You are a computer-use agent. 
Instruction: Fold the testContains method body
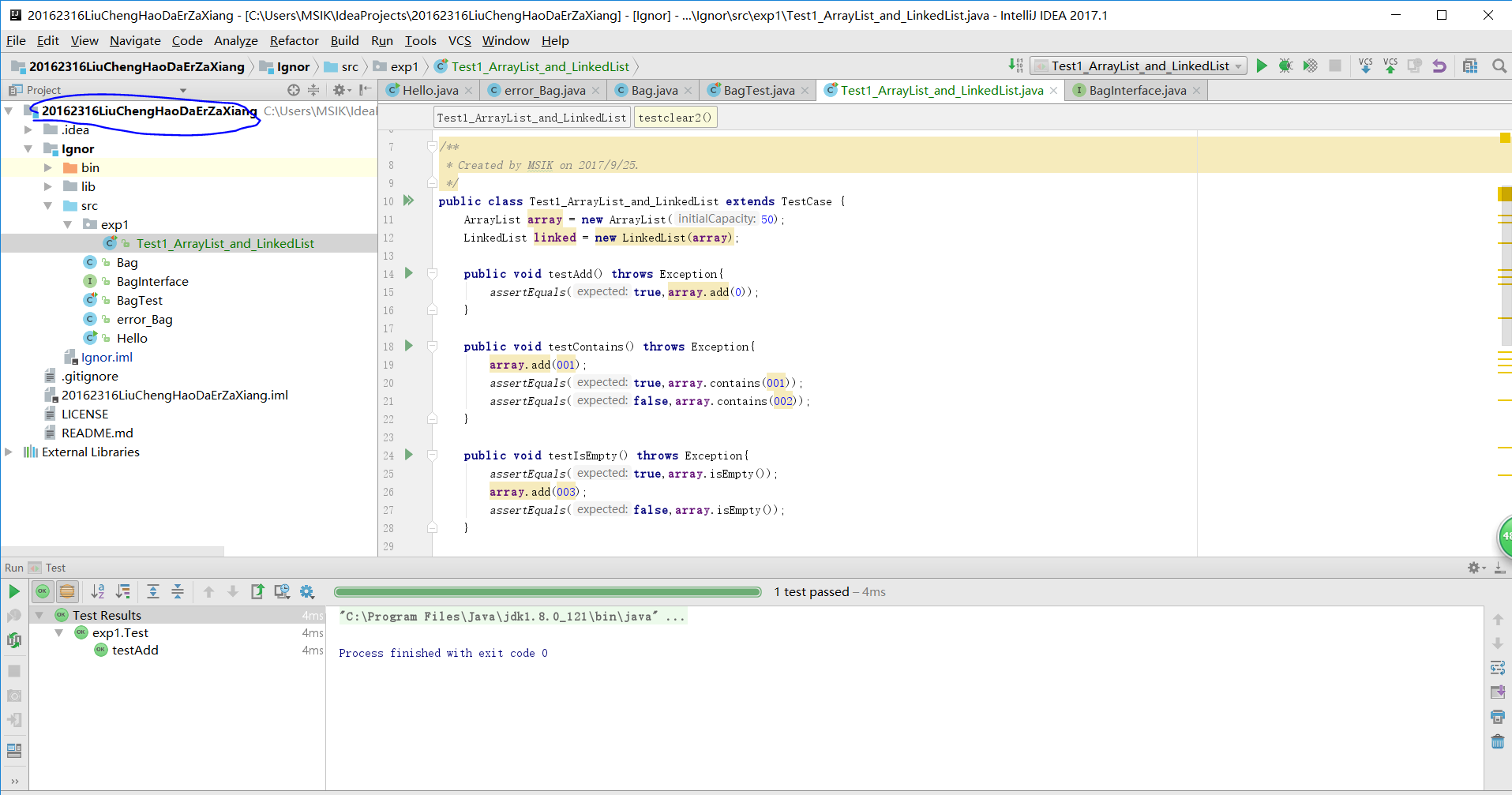click(432, 347)
